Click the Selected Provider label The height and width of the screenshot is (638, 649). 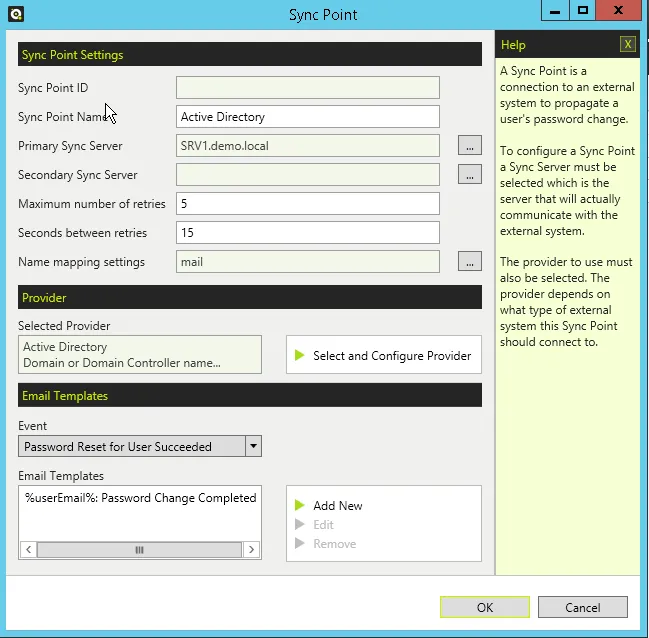pyautogui.click(x=64, y=325)
